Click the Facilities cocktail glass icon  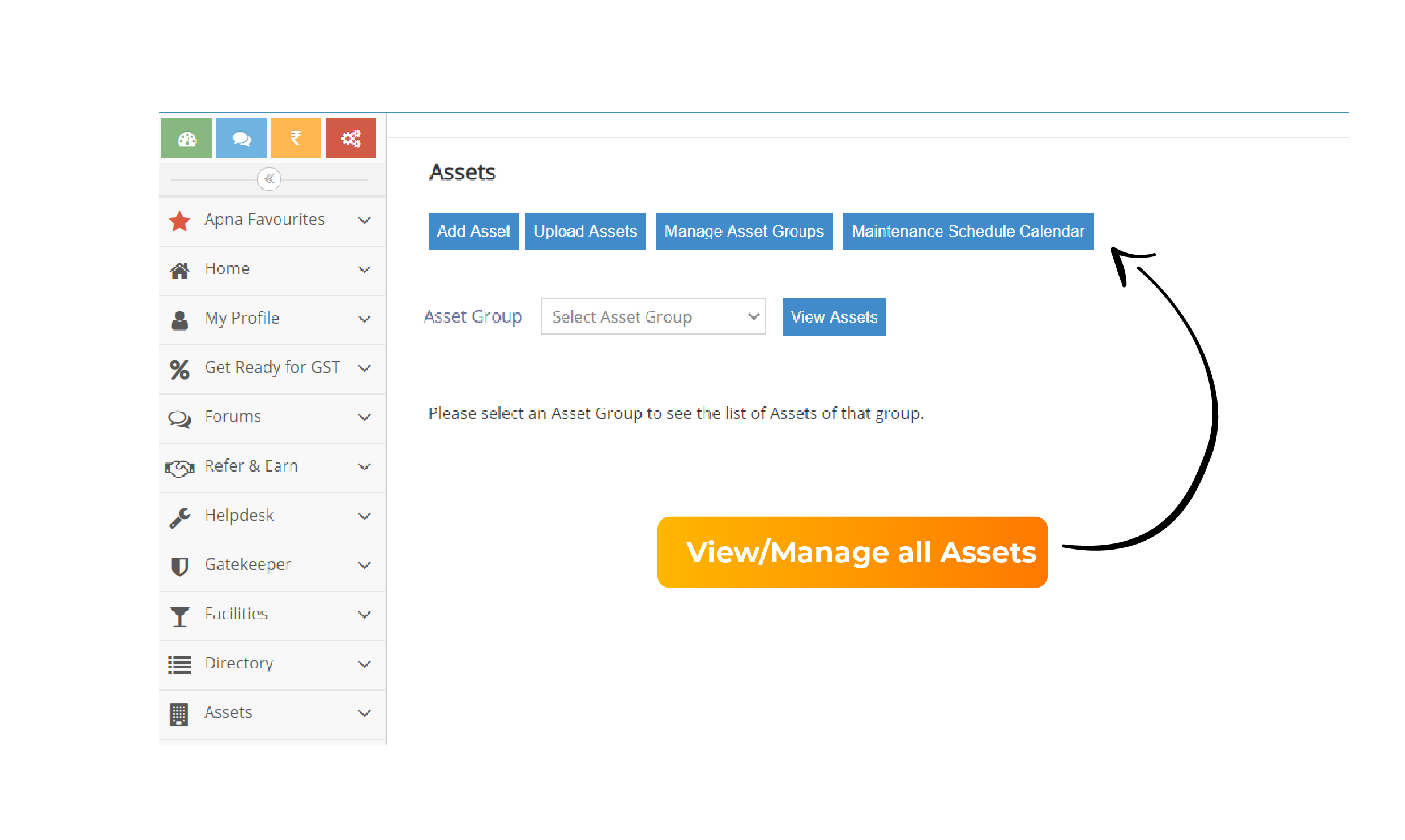pyautogui.click(x=180, y=616)
